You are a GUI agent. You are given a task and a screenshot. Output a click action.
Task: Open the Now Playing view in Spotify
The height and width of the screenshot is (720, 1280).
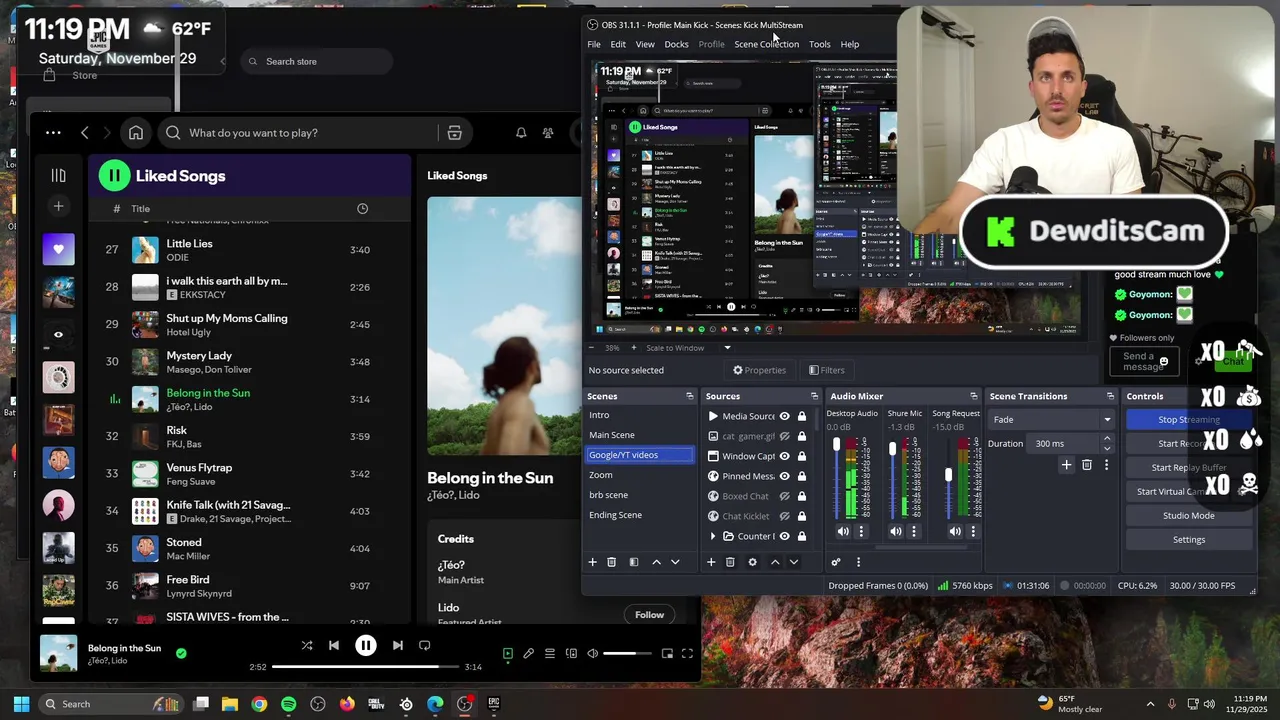pos(508,653)
